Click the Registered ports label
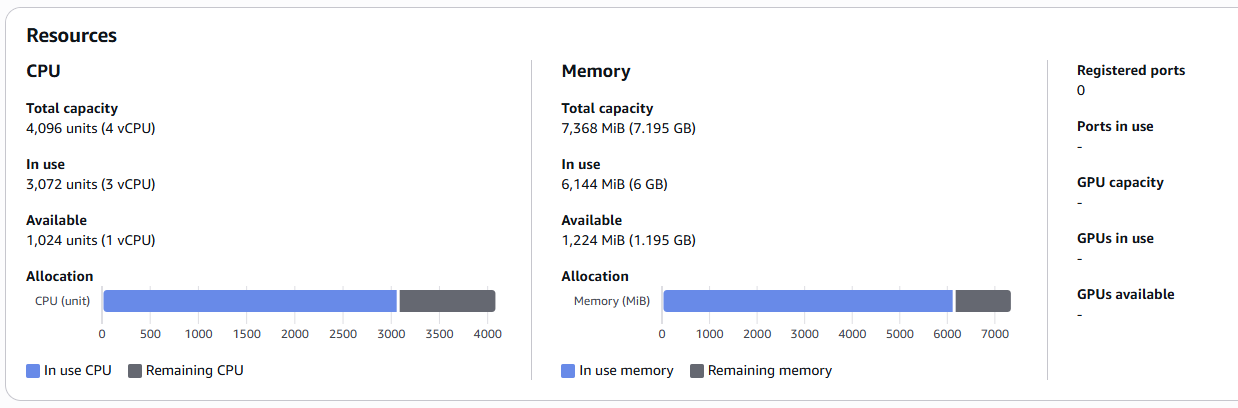This screenshot has height=408, width=1238. (x=1130, y=71)
